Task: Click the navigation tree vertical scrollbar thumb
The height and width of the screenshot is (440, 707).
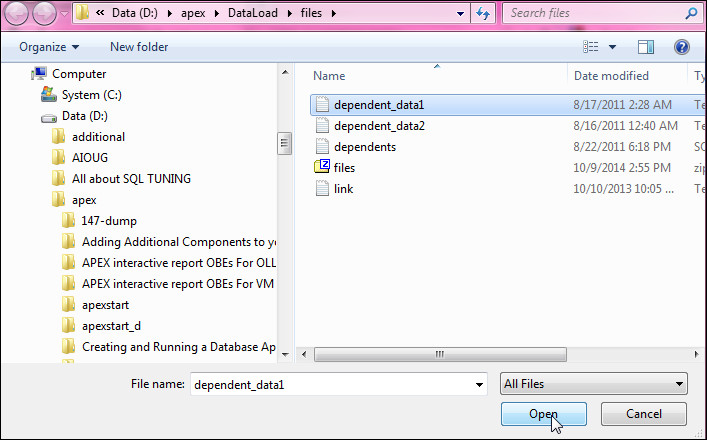Action: pos(285,143)
